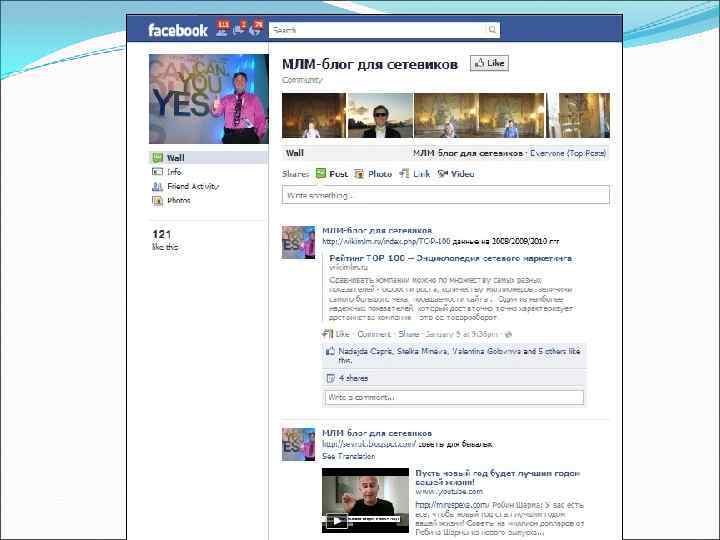Image resolution: width=720 pixels, height=540 pixels.
Task: Click the Post share icon
Action: [321, 174]
